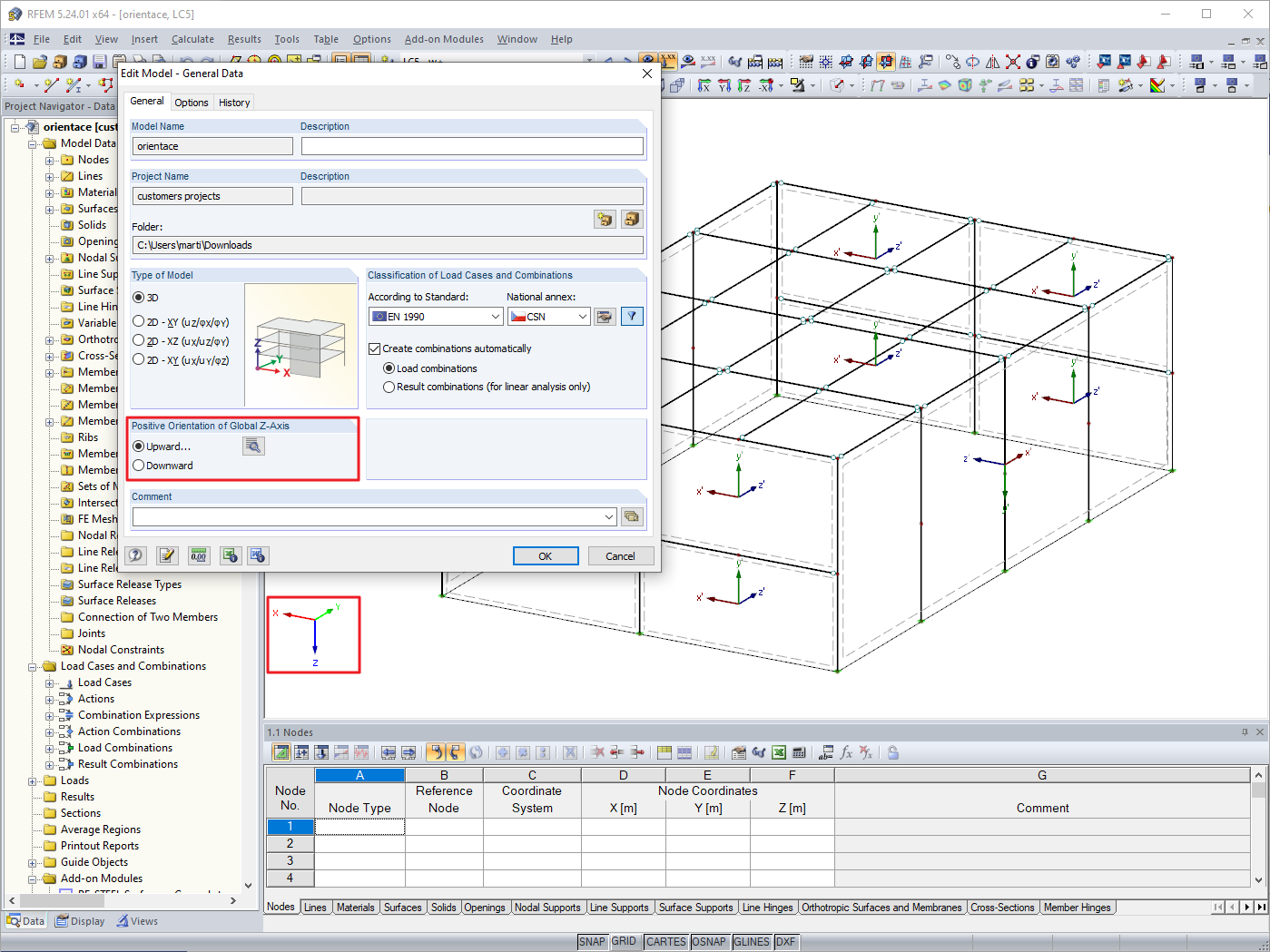Collapse the Model Data tree node
Viewport: 1270px width, 952px height.
tap(33, 143)
